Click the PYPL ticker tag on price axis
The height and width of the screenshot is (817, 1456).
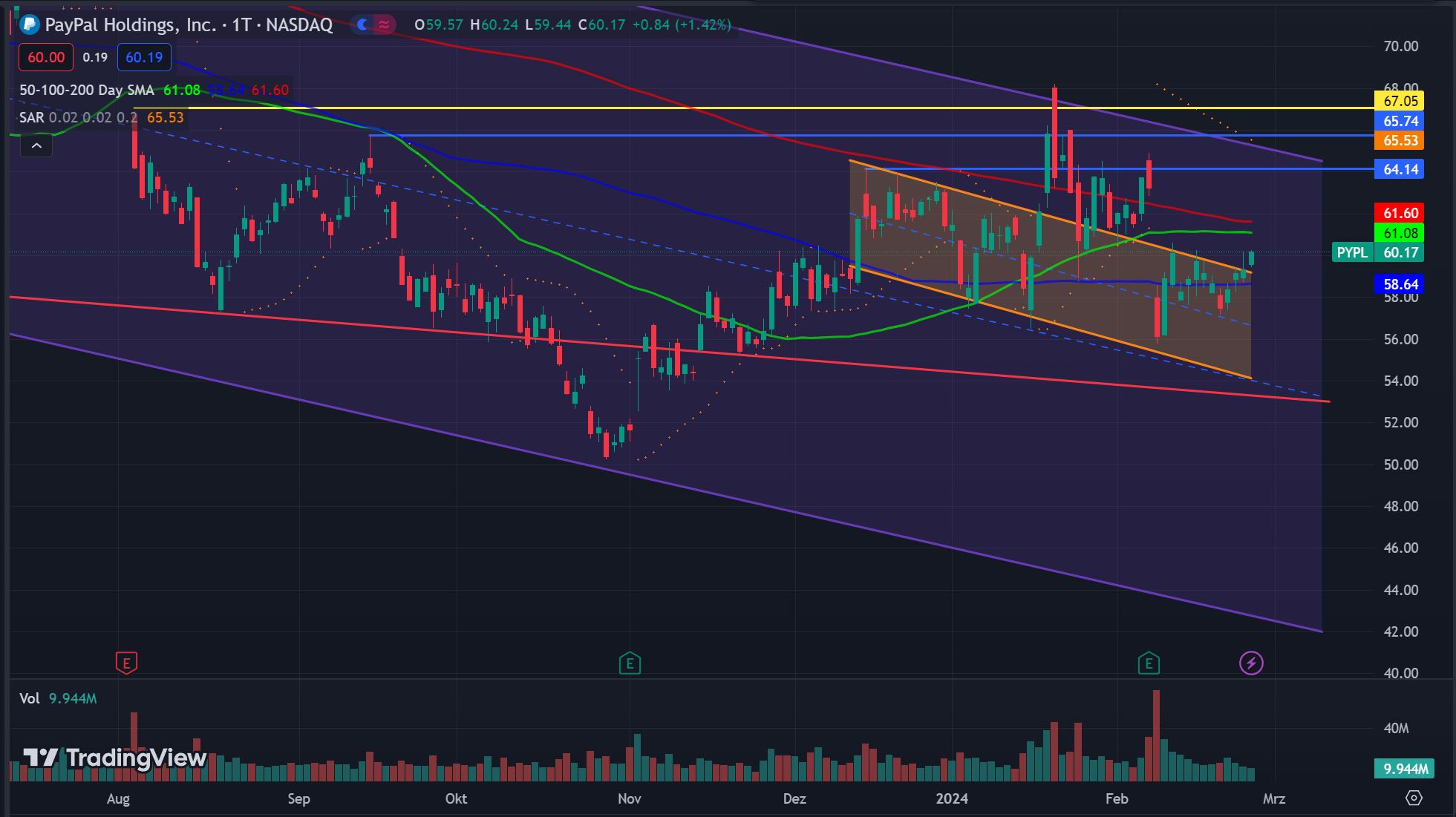point(1351,252)
